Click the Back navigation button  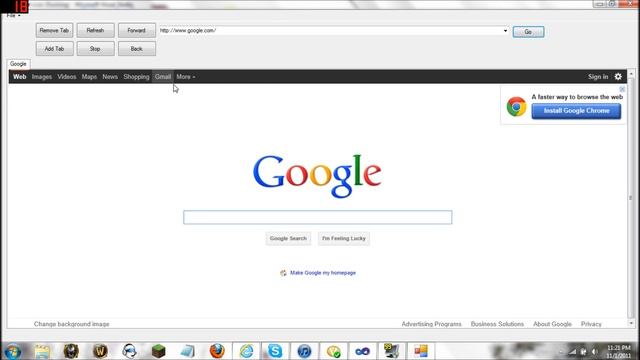(136, 49)
